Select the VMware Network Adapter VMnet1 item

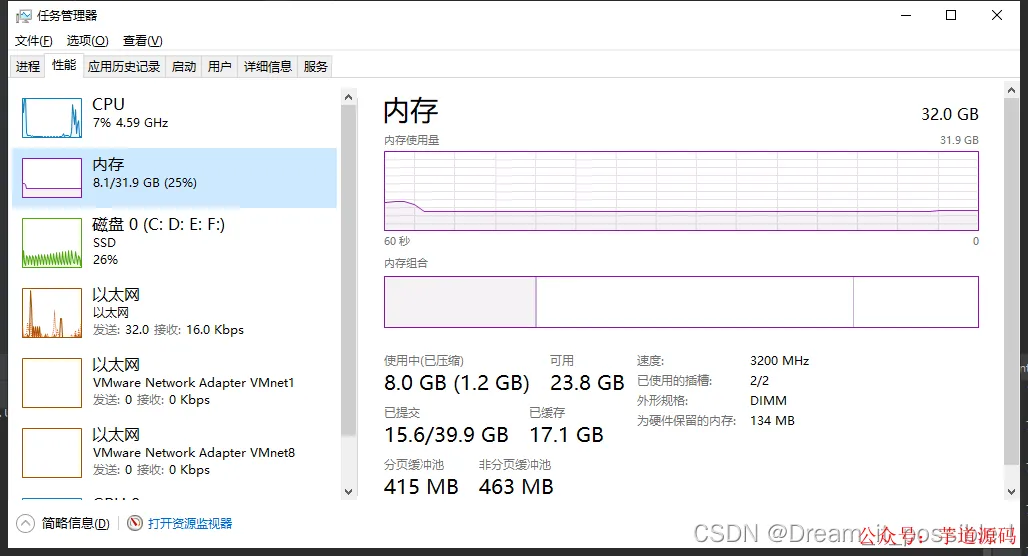[x=174, y=382]
